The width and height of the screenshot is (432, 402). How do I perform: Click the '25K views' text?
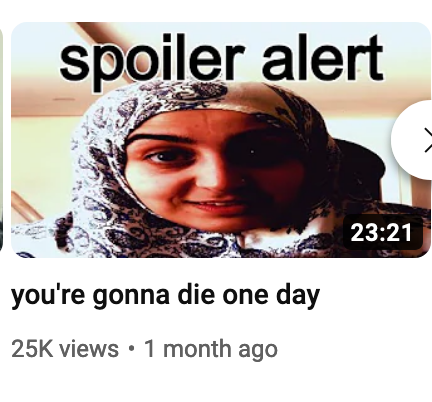pos(65,349)
